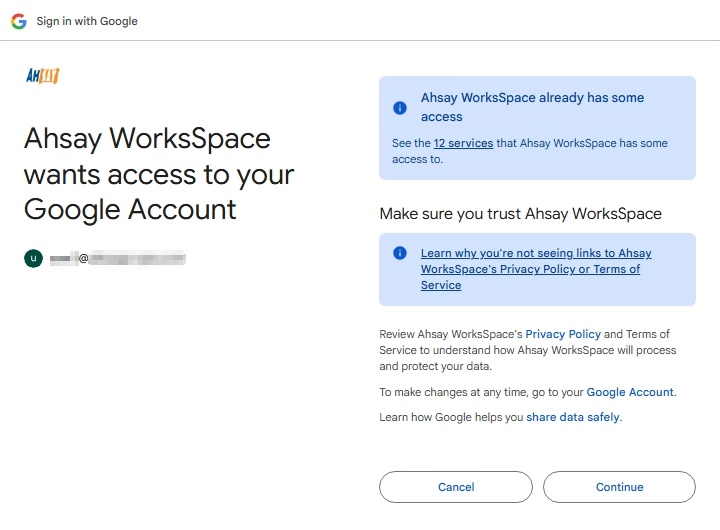This screenshot has width=720, height=530.
Task: Open the share data safely link
Action: [573, 417]
